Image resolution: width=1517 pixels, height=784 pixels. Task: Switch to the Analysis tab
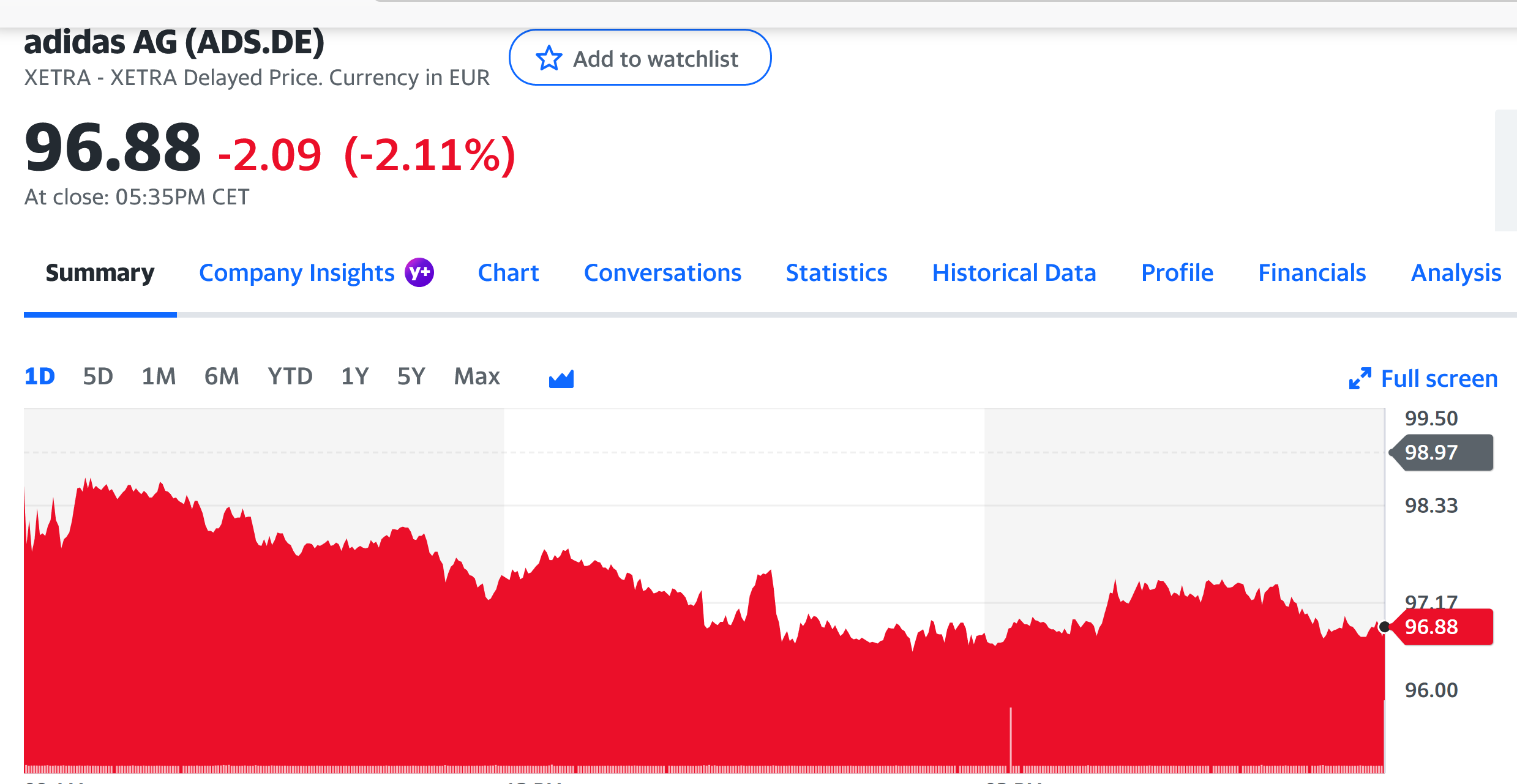1455,273
